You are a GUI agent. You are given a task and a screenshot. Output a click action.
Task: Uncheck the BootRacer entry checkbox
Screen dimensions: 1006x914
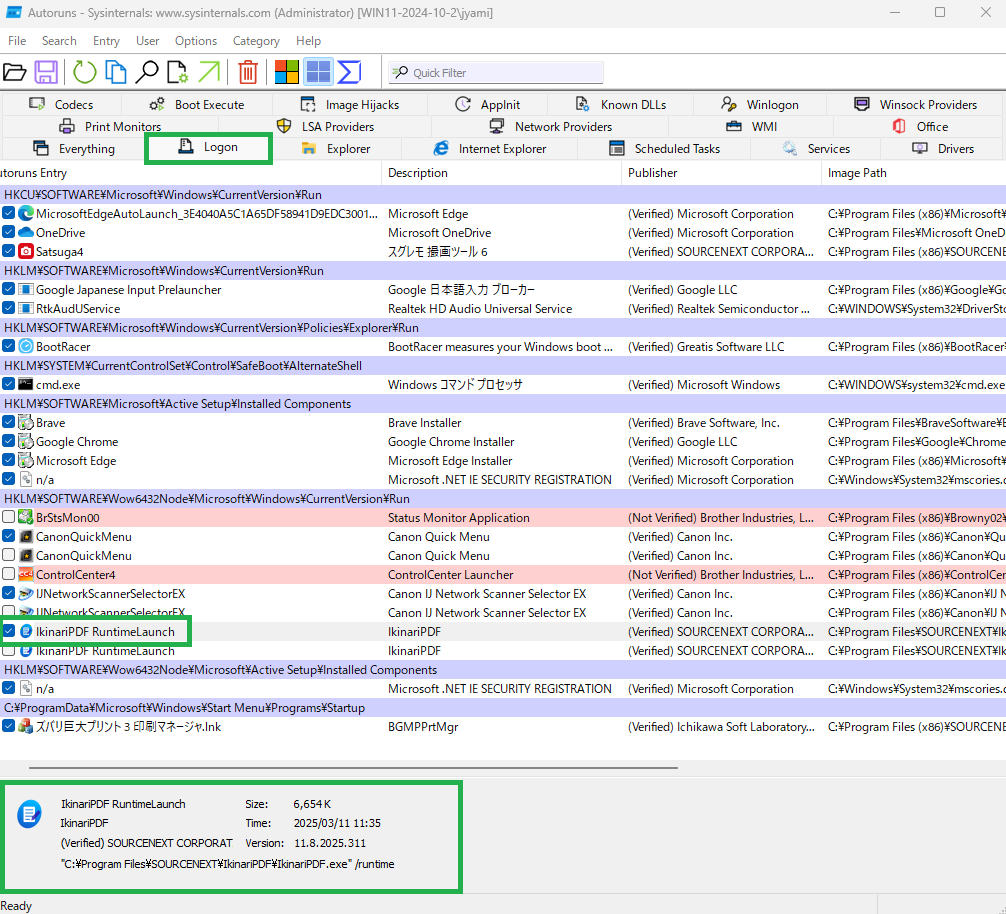tap(8, 346)
